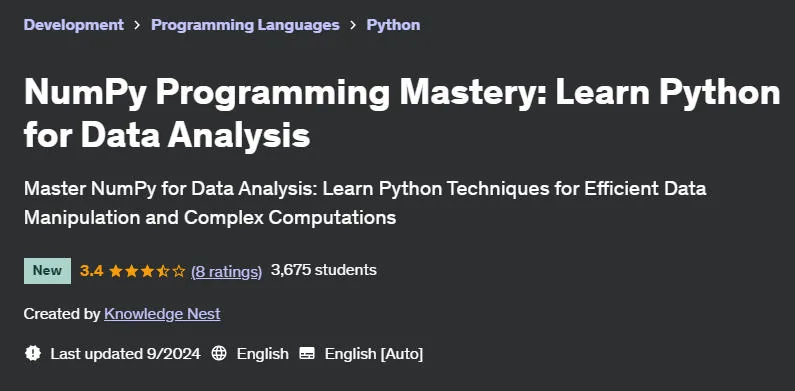This screenshot has width=795, height=391.
Task: Open Knowledge Nest instructor profile
Action: [x=162, y=314]
